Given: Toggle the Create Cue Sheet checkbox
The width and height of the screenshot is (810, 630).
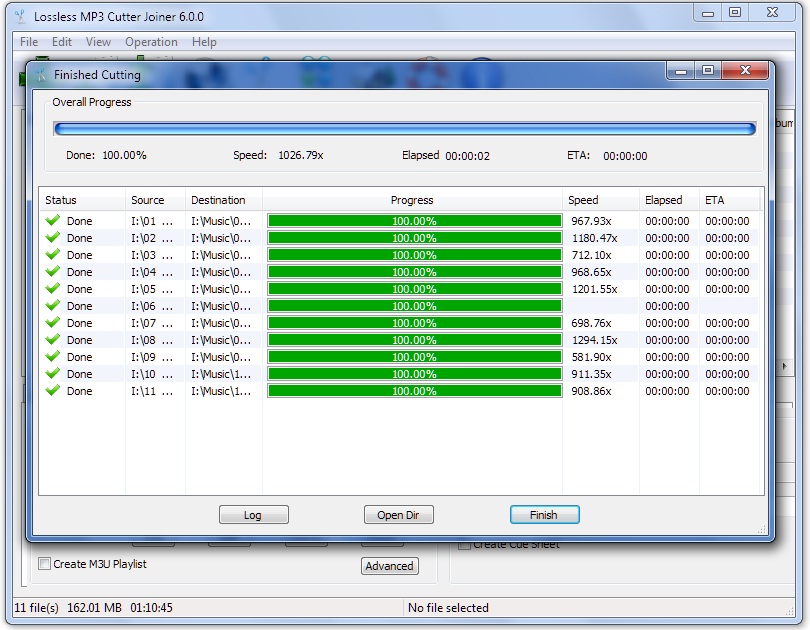Looking at the screenshot, I should click(x=464, y=545).
